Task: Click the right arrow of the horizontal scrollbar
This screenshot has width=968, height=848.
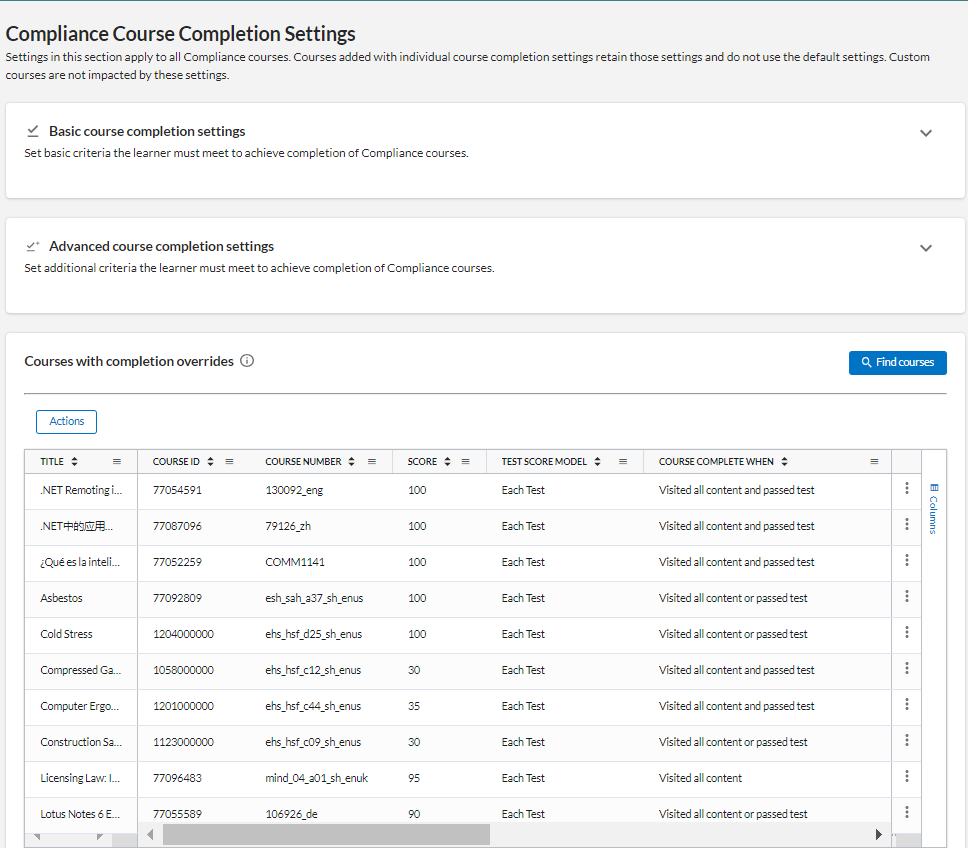Action: click(878, 833)
